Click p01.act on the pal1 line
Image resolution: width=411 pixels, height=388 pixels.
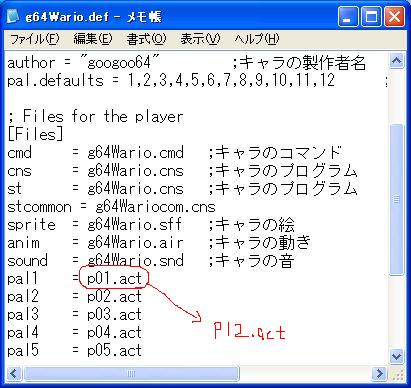pos(114,279)
